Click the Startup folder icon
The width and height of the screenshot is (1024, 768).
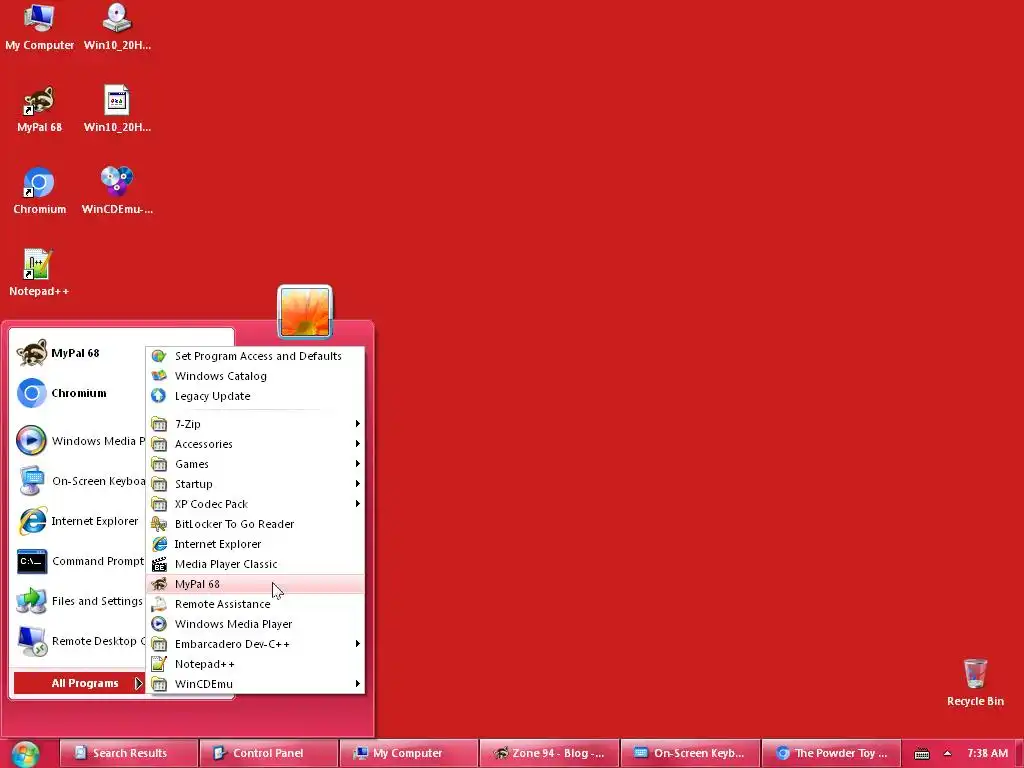(x=159, y=484)
